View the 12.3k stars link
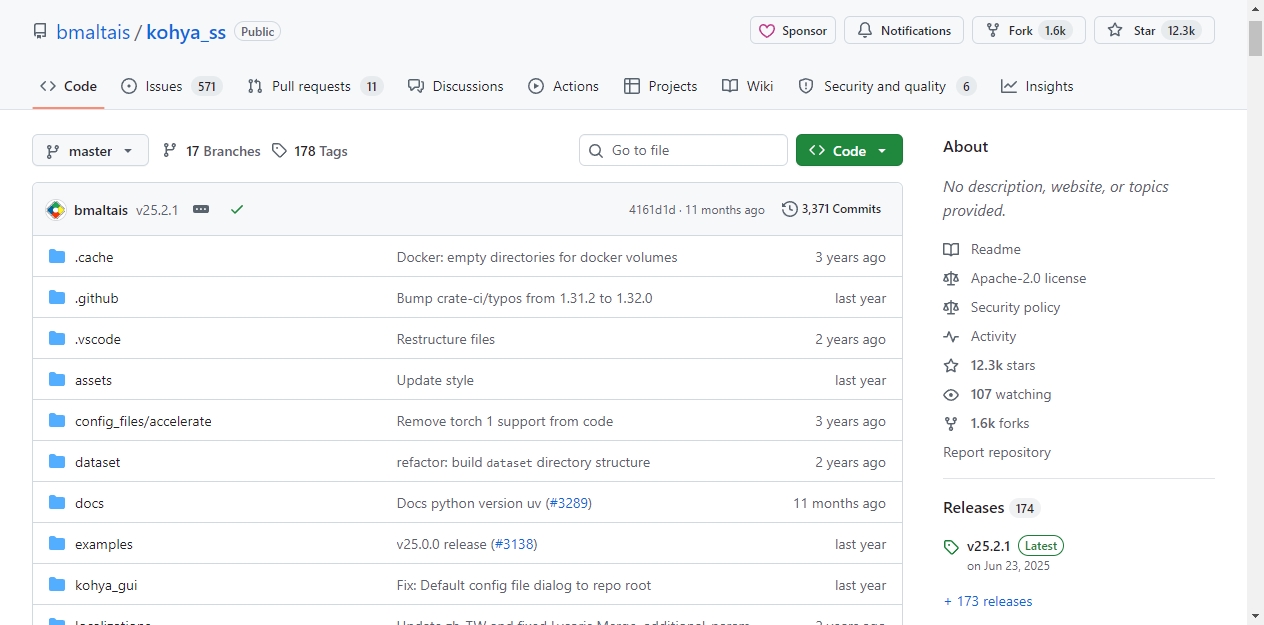The width and height of the screenshot is (1264, 625). [x=990, y=365]
